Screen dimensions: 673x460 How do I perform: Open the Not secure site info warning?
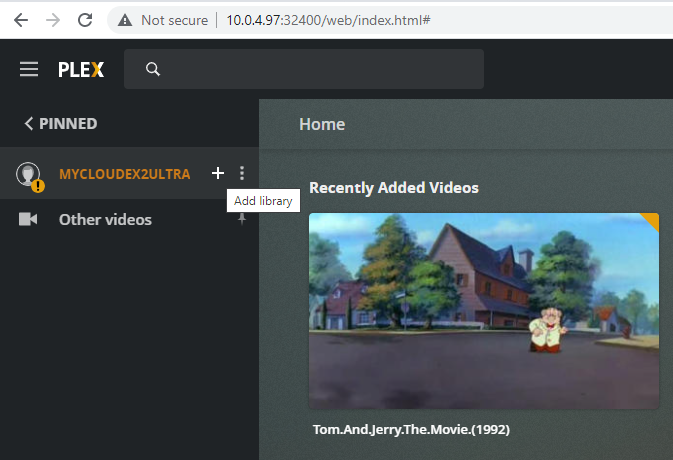pyautogui.click(x=165, y=20)
